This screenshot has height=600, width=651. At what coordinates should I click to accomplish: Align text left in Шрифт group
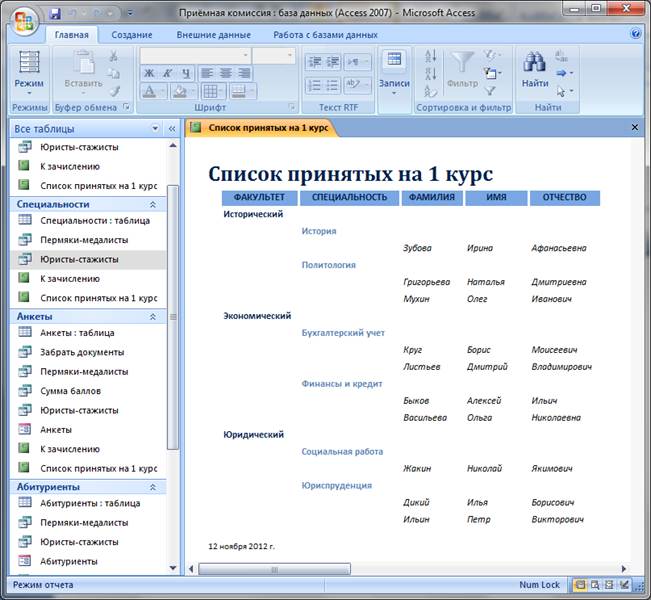[x=207, y=73]
